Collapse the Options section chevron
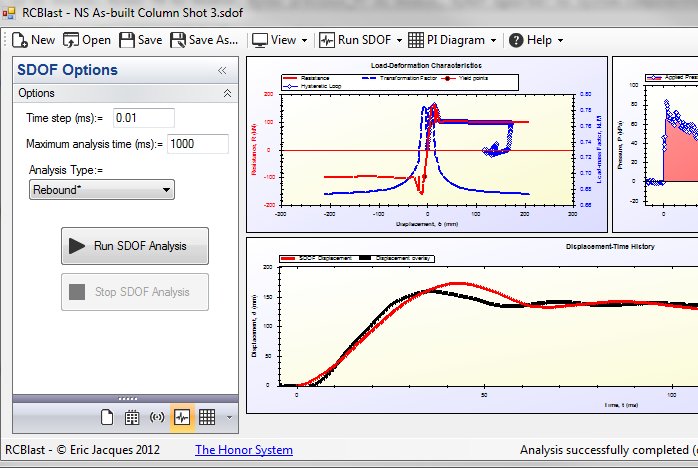Screen dimensions: 698x468 (227, 93)
